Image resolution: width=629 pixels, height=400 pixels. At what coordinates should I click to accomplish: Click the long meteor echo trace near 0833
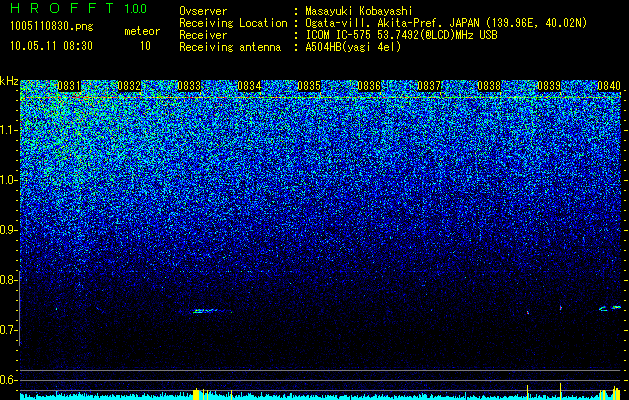click(212, 311)
